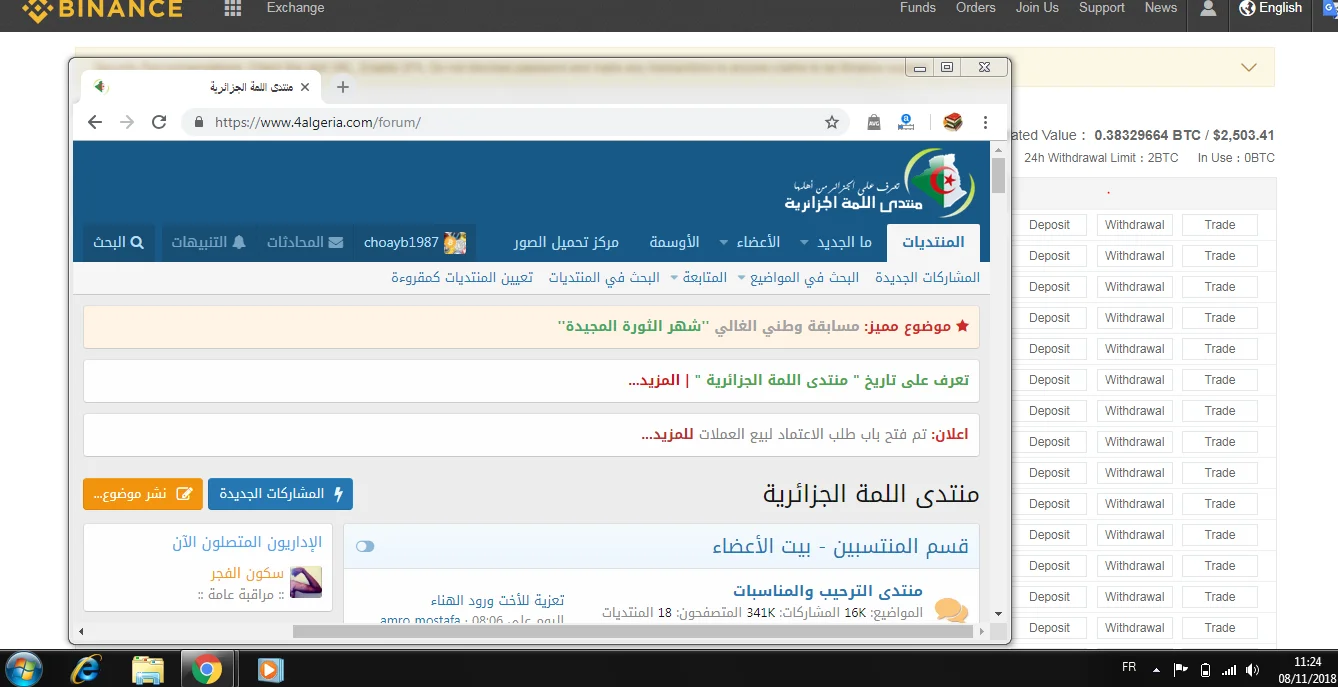The height and width of the screenshot is (687, 1338).
Task: Open Chrome's three-dot menu
Action: [985, 122]
